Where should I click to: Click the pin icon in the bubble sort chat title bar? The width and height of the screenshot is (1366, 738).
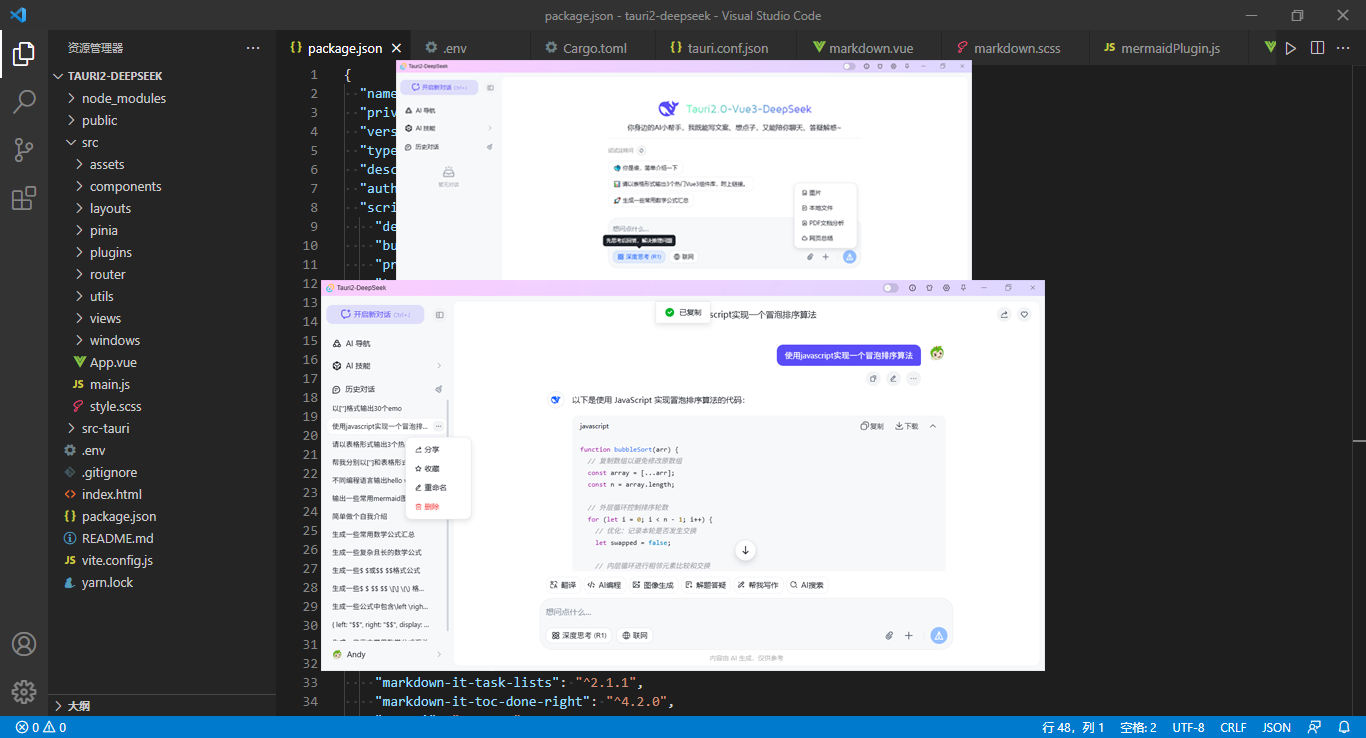pos(962,288)
